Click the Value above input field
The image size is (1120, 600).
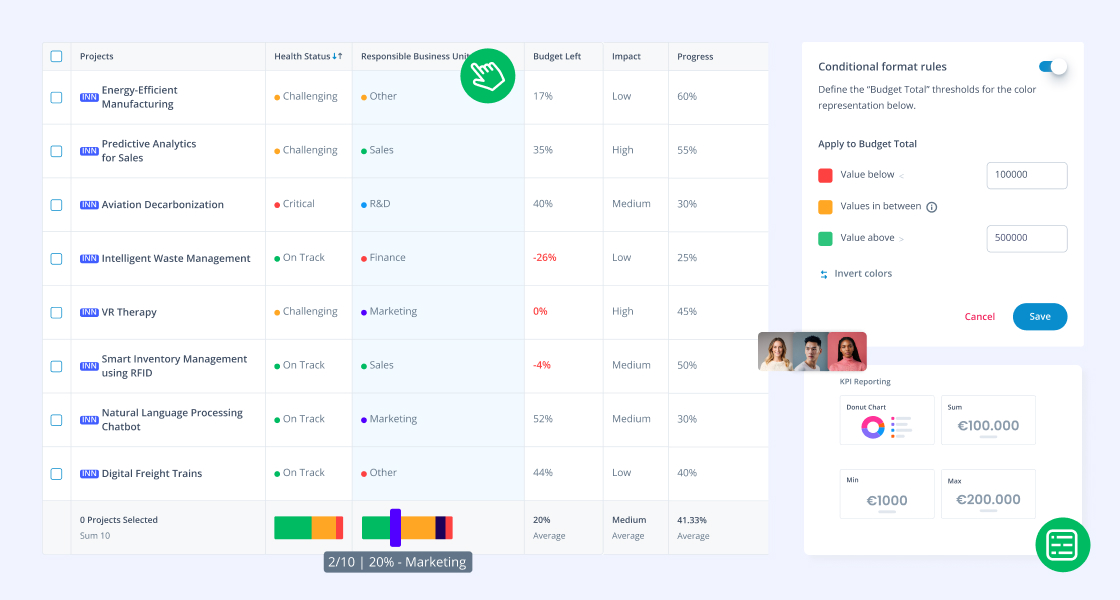(1026, 238)
